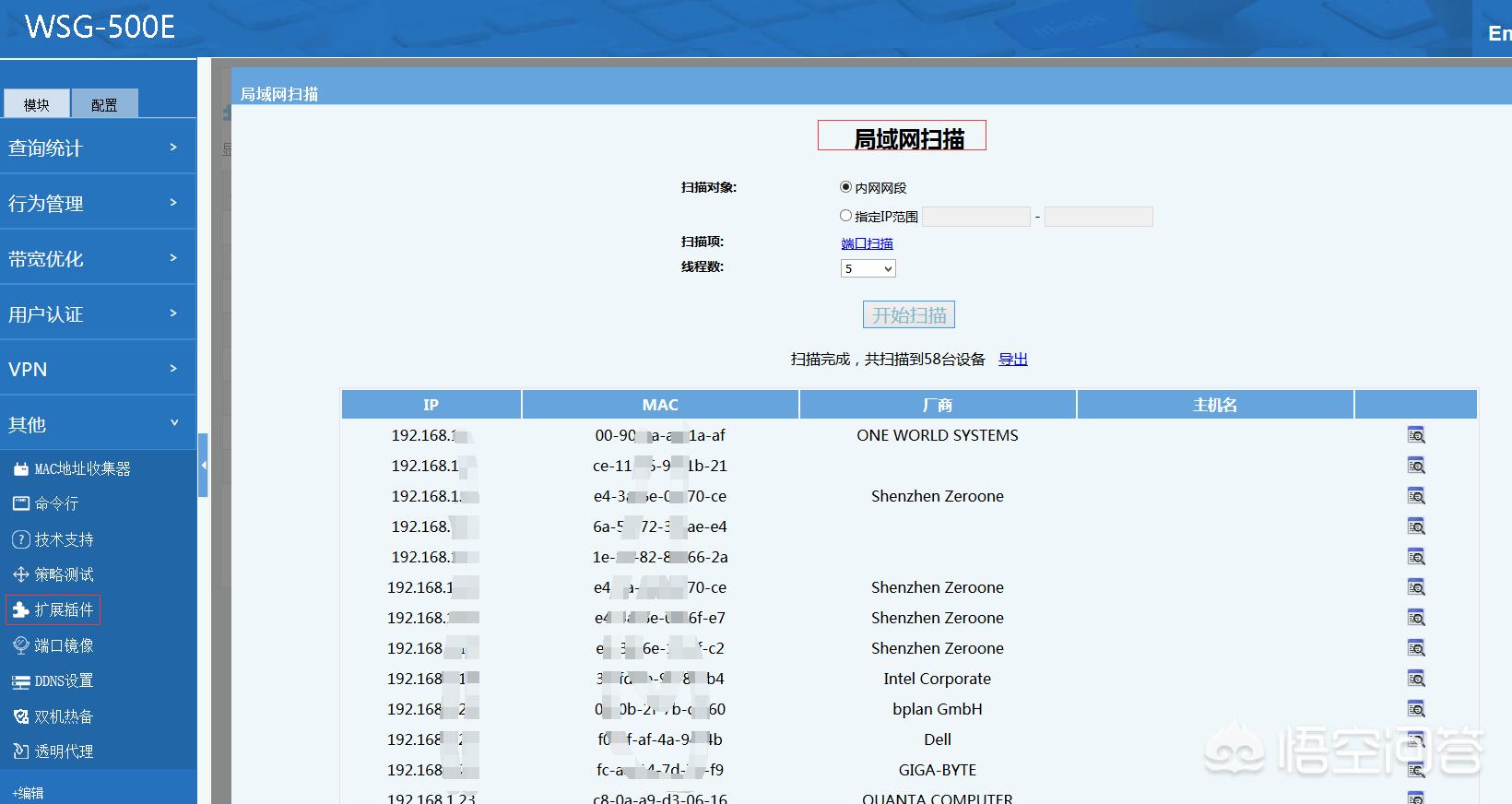Expand the VPN menu
The image size is (1512, 804).
(x=98, y=369)
